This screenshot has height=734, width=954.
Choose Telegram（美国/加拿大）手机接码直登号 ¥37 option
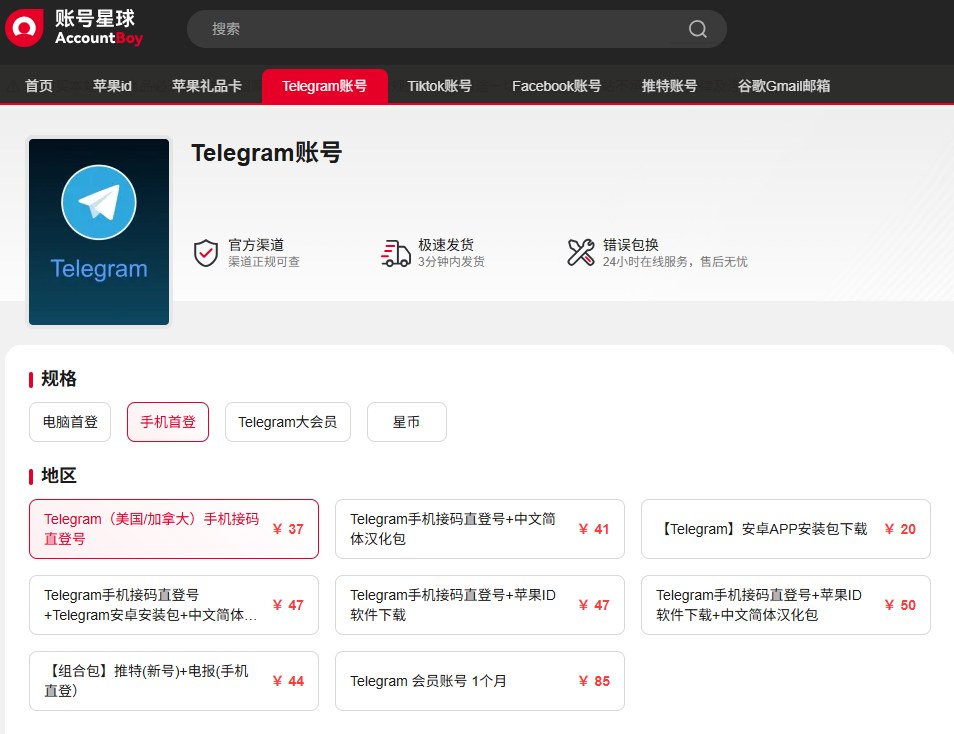pyautogui.click(x=174, y=529)
